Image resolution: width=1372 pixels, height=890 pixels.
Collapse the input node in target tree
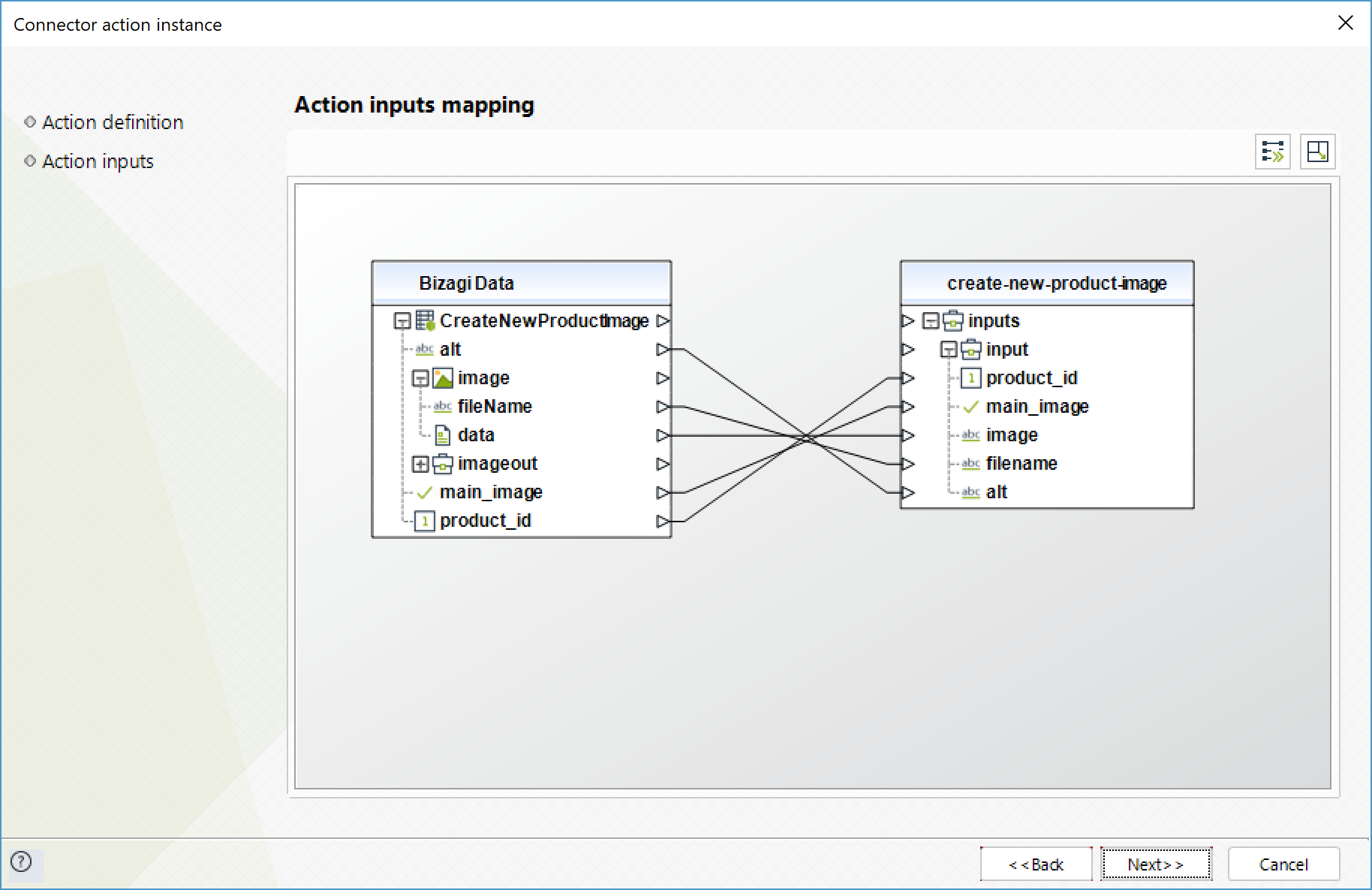click(949, 350)
